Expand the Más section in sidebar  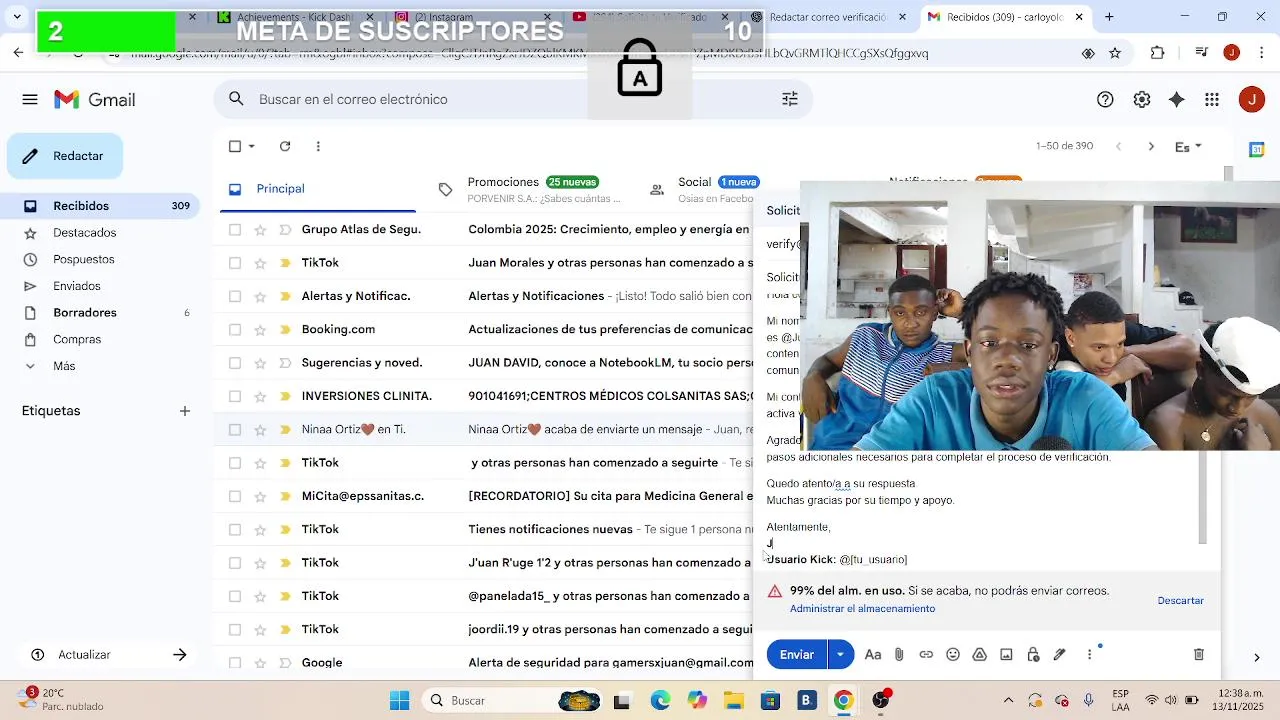[x=64, y=366]
